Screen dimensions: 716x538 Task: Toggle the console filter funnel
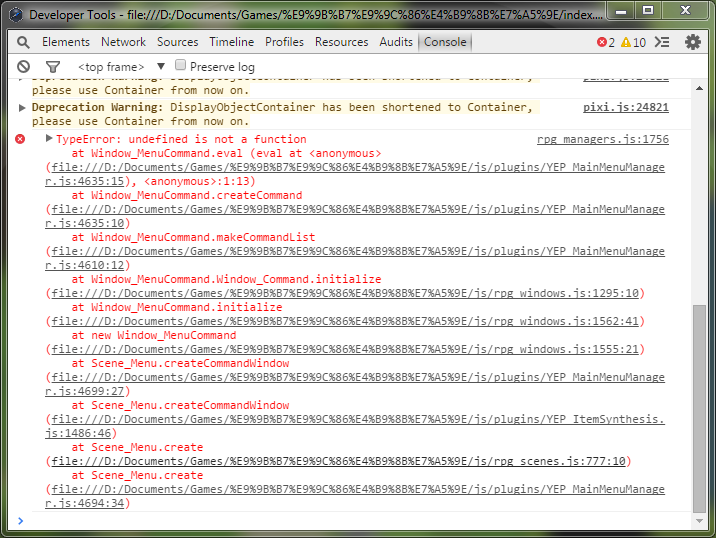tap(53, 67)
